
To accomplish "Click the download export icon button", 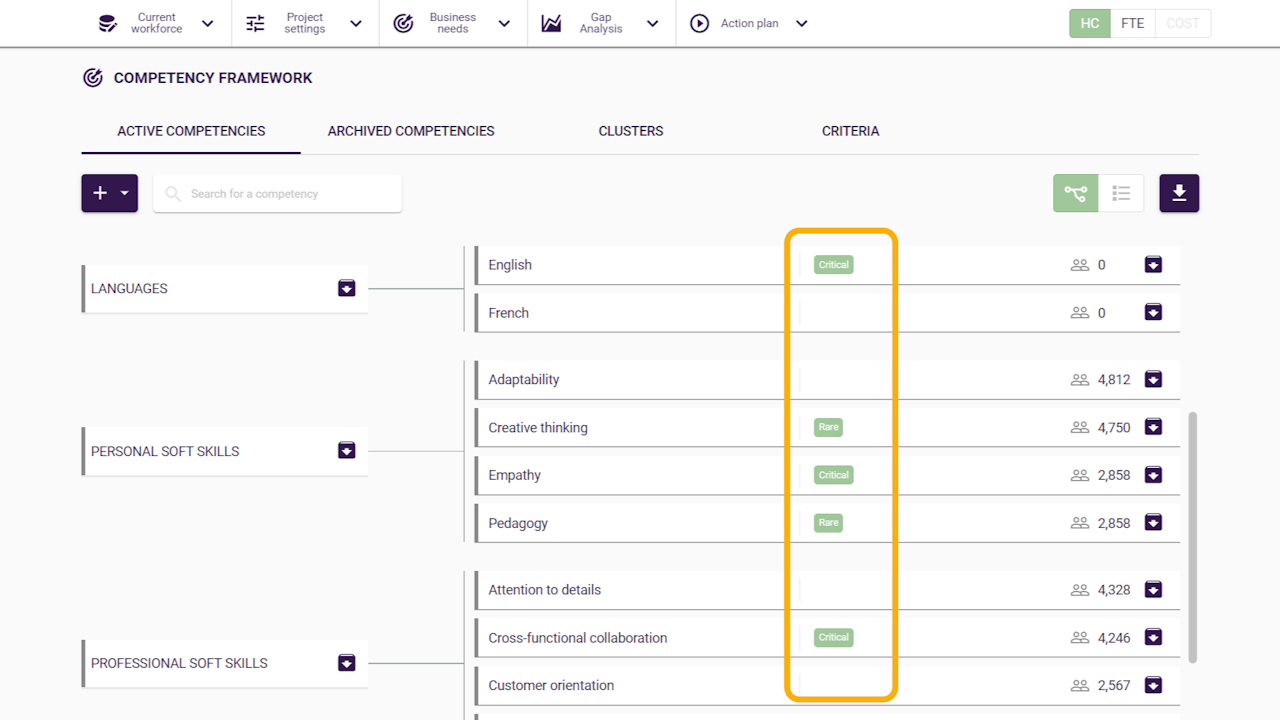I will tap(1179, 193).
